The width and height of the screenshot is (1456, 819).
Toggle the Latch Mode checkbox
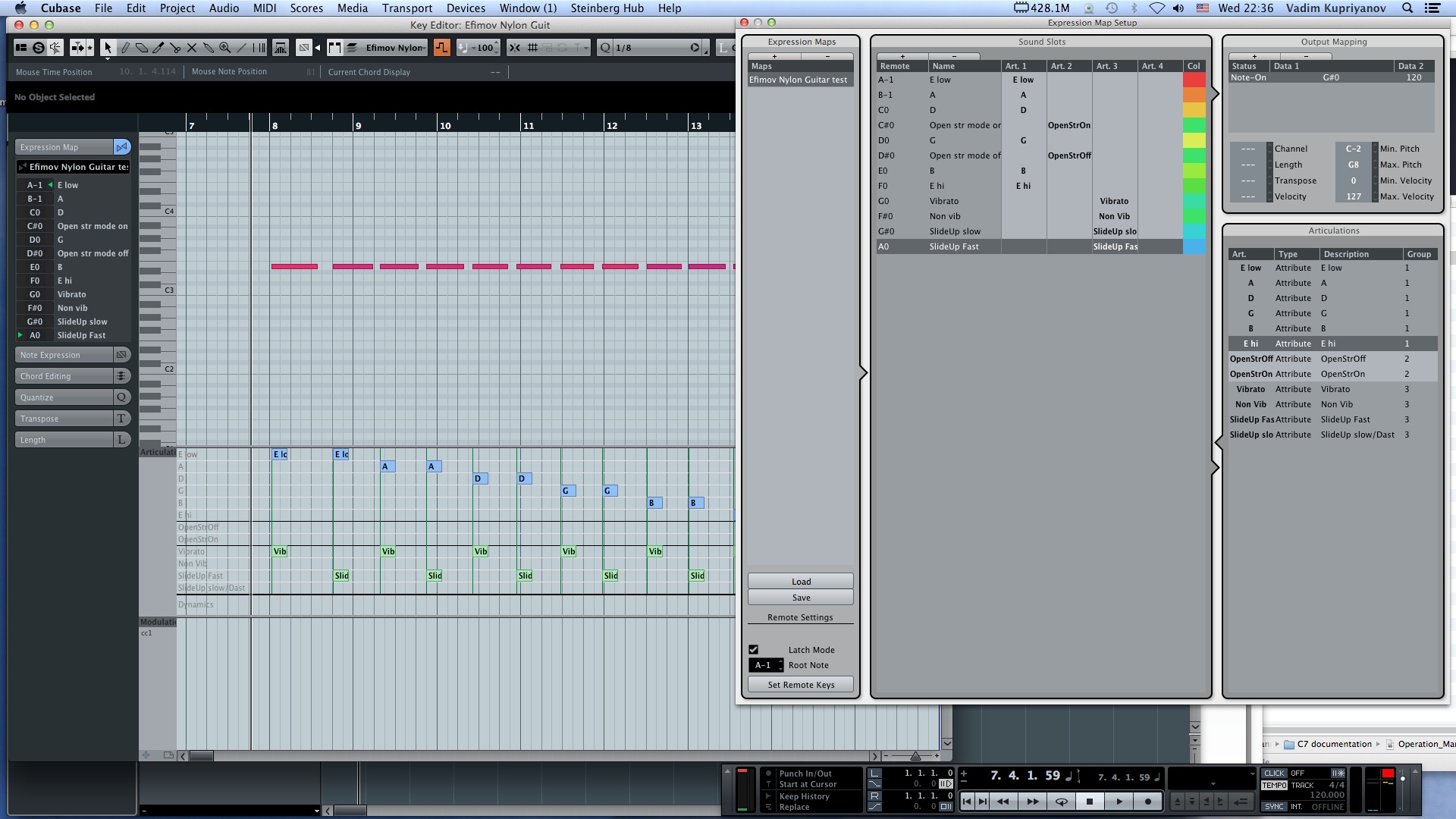[754, 650]
